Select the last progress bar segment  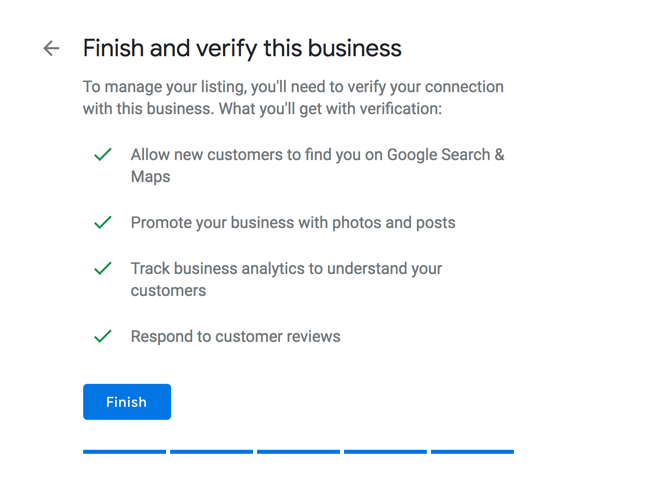[473, 451]
